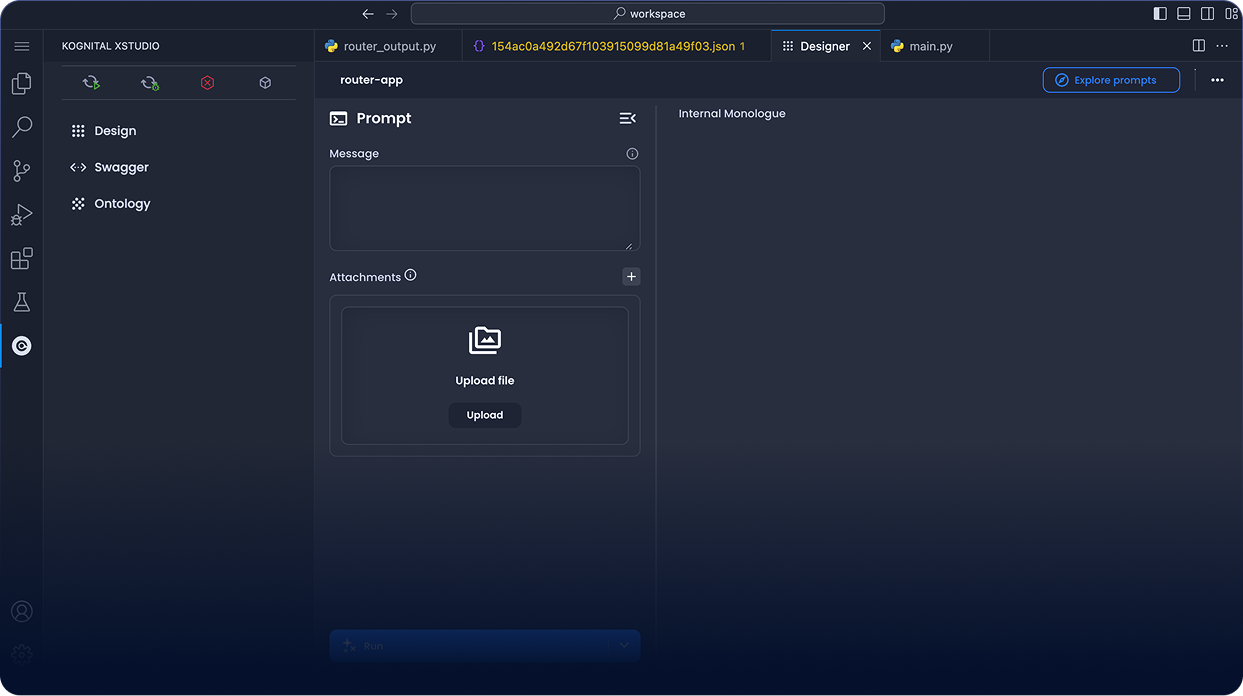Image resolution: width=1243 pixels, height=696 pixels.
Task: Open the hamburger menu
Action: pyautogui.click(x=21, y=45)
